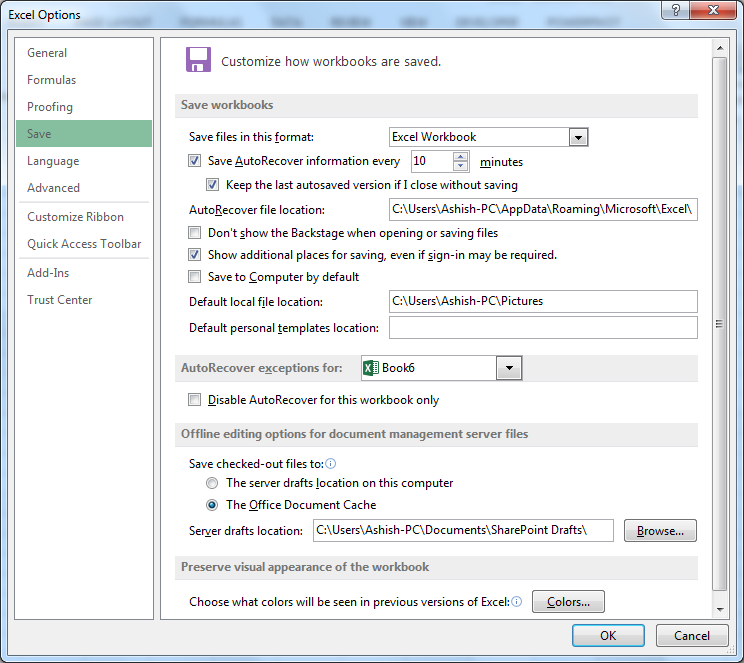Open Trust Center settings
The width and height of the screenshot is (744, 663).
84,300
